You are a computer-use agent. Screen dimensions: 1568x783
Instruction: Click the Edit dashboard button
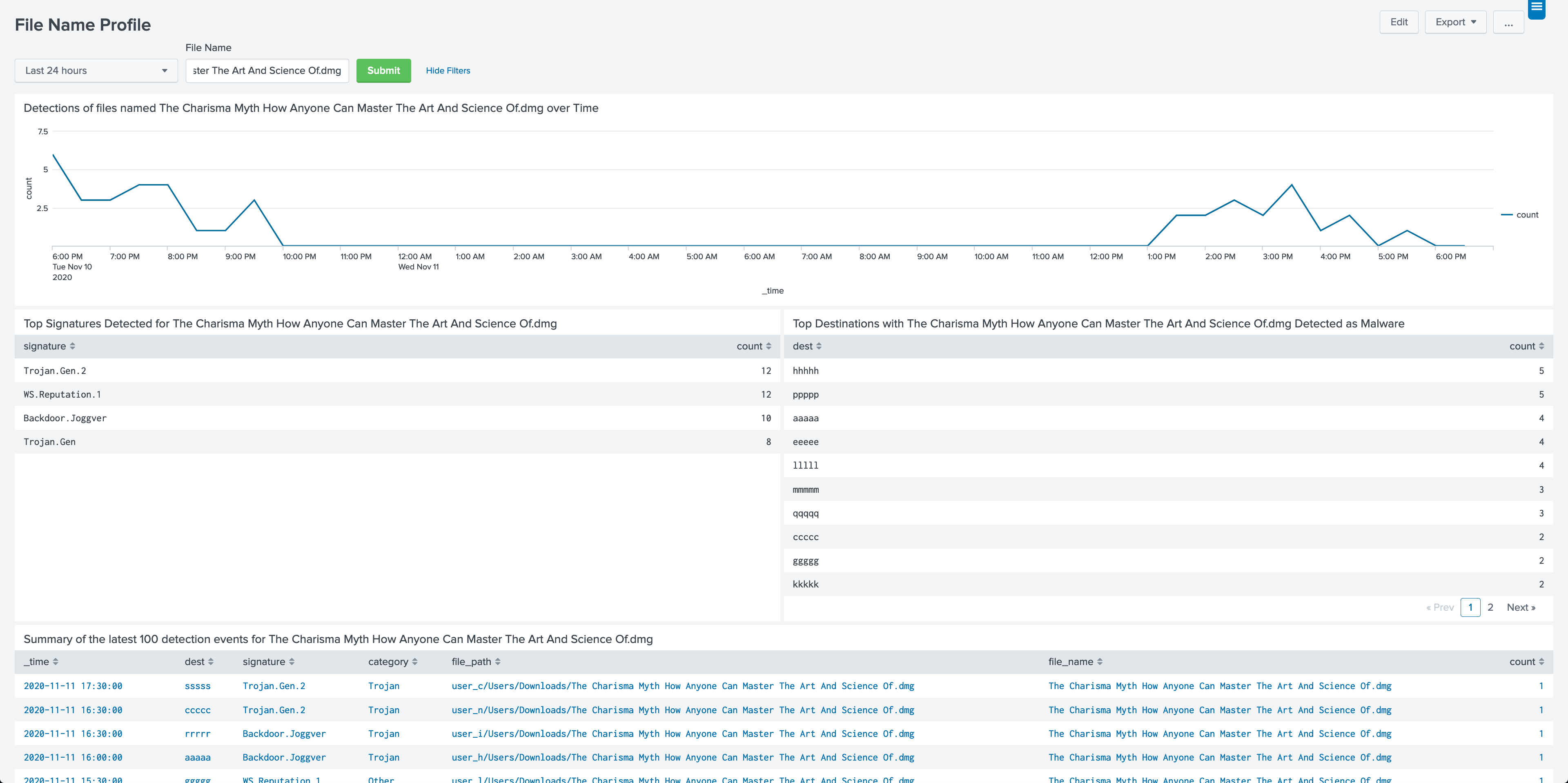click(x=1398, y=22)
